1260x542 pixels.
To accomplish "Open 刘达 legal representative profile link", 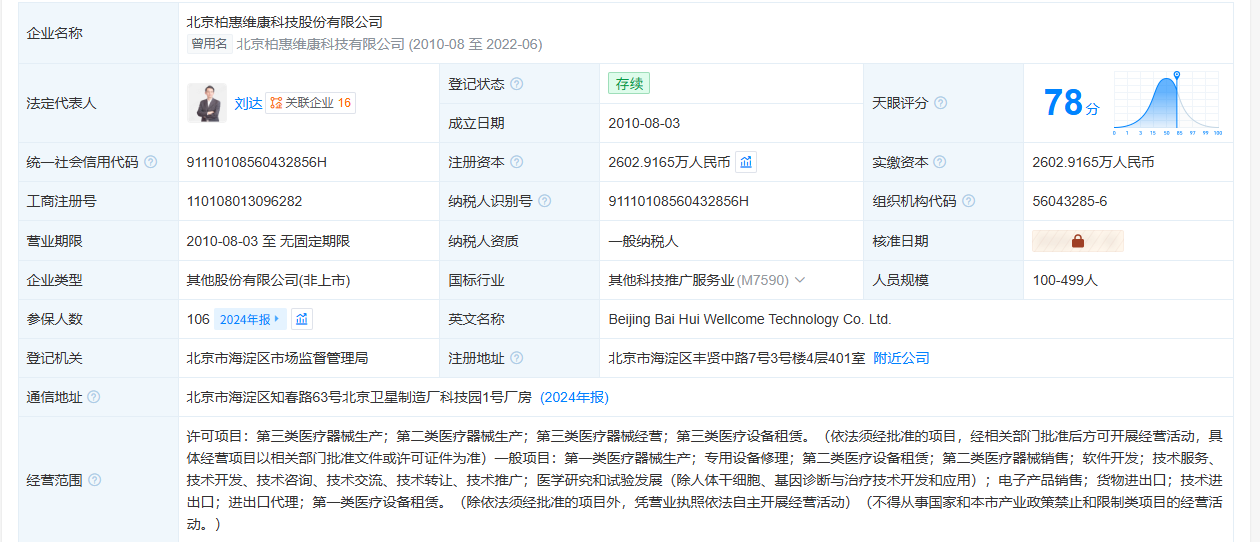I will coord(247,103).
